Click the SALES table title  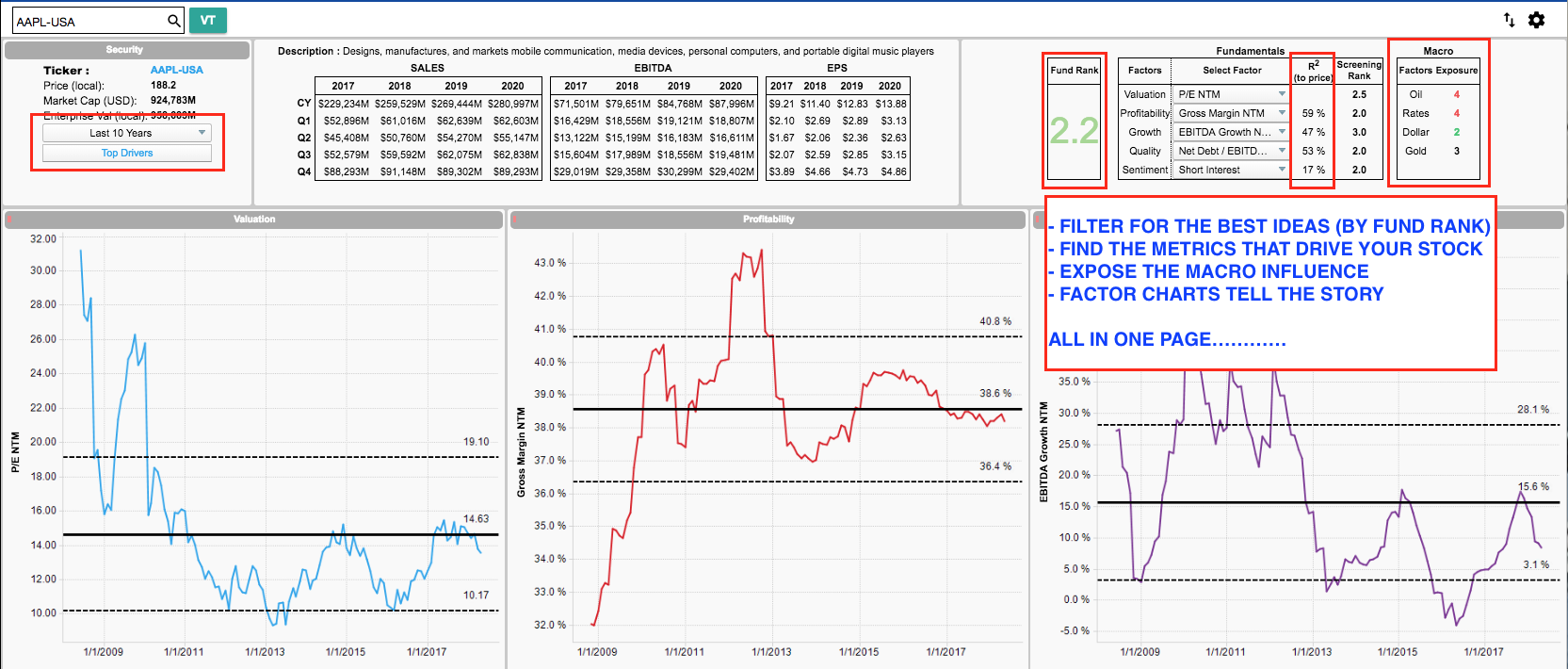tap(428, 68)
